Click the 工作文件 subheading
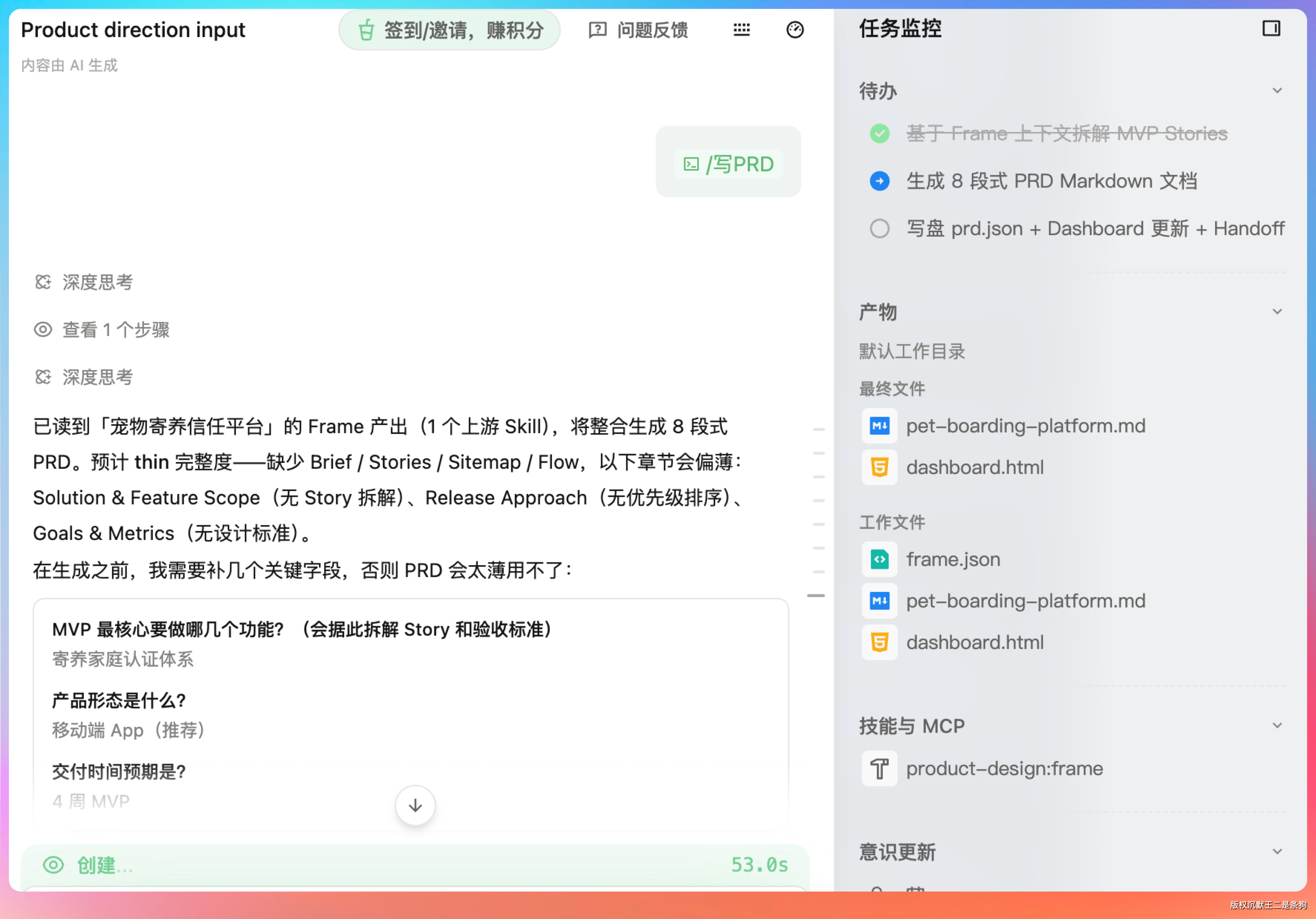 point(892,522)
